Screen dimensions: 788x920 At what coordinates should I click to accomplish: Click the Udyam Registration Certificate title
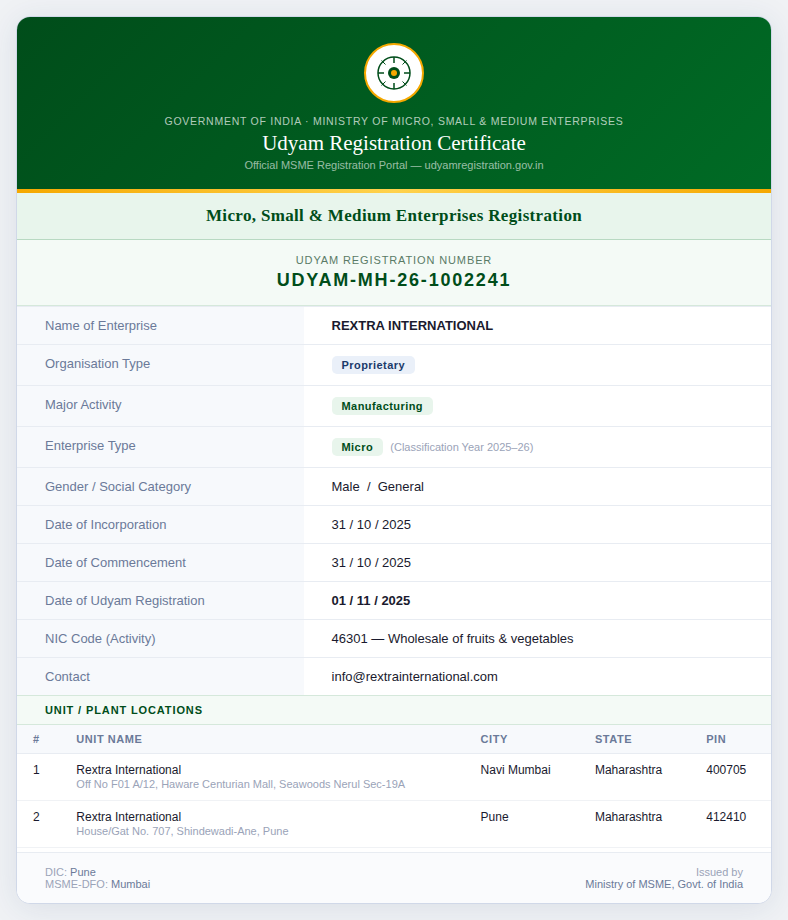pyautogui.click(x=394, y=143)
